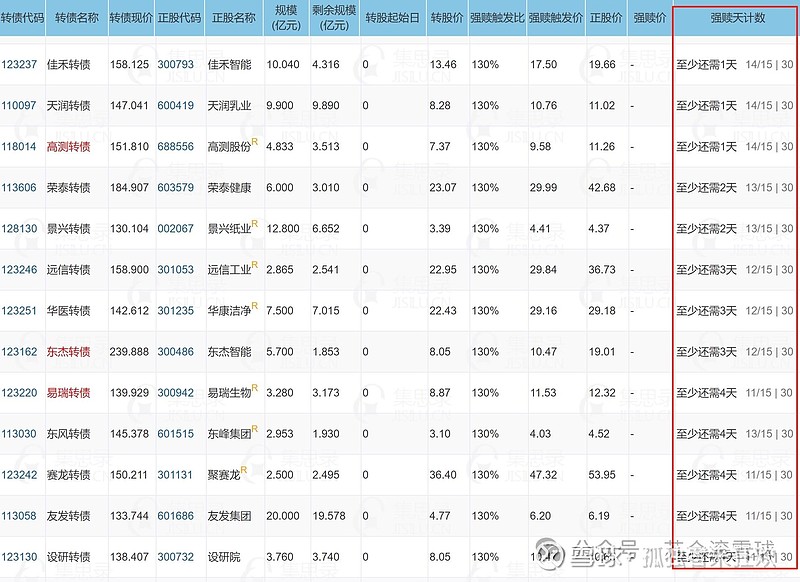Image resolution: width=800 pixels, height=582 pixels.
Task: Open bond code 123251 link
Action: pos(19,311)
